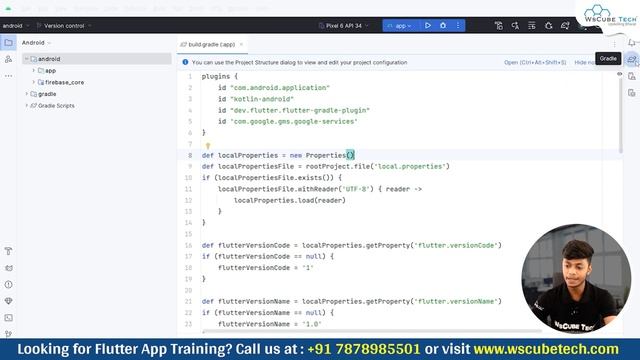Click flutterVersionName = '1.0' on line 23
Image resolution: width=640 pixels, height=360 pixels.
coord(270,324)
